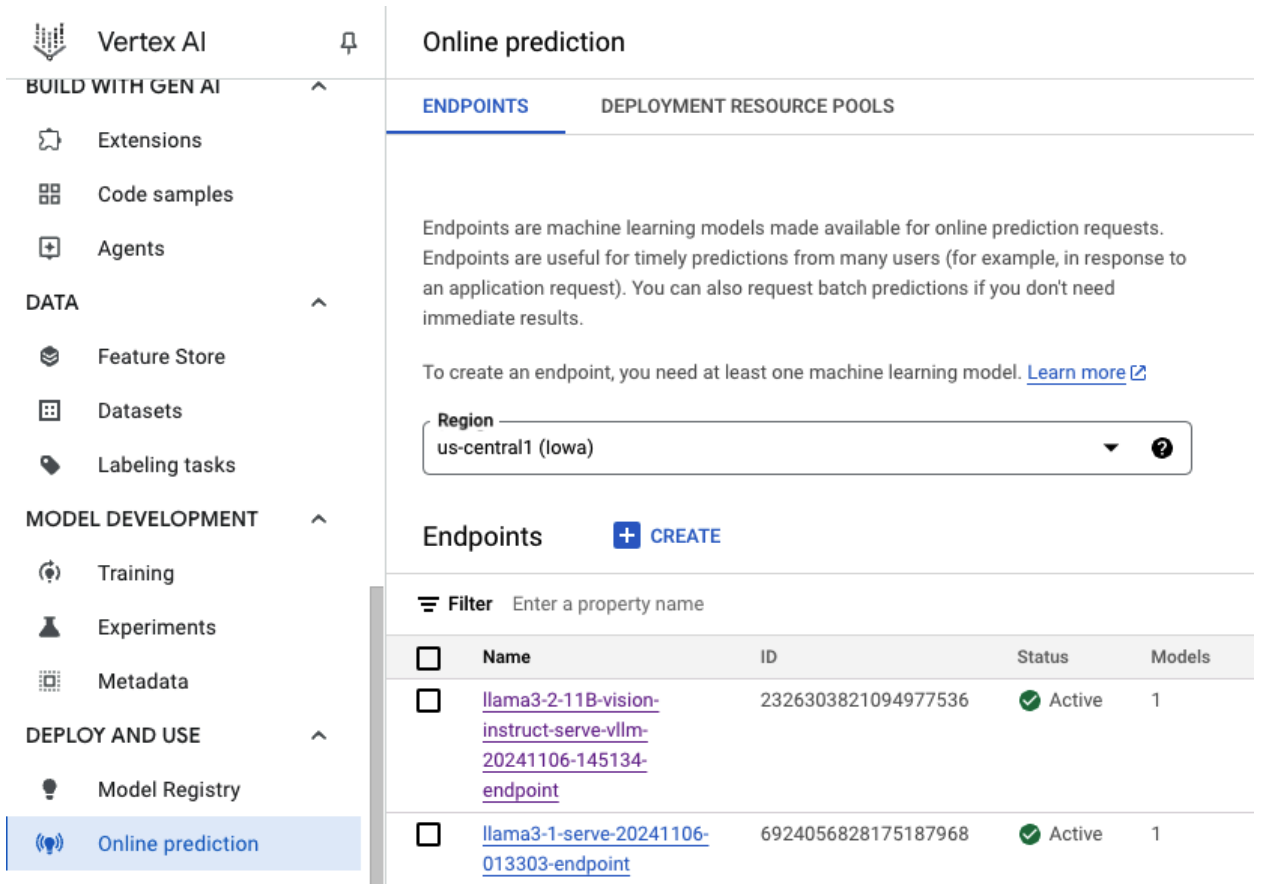This screenshot has height=896, width=1272.
Task: Click the CREATE button for endpoints
Action: click(x=666, y=535)
